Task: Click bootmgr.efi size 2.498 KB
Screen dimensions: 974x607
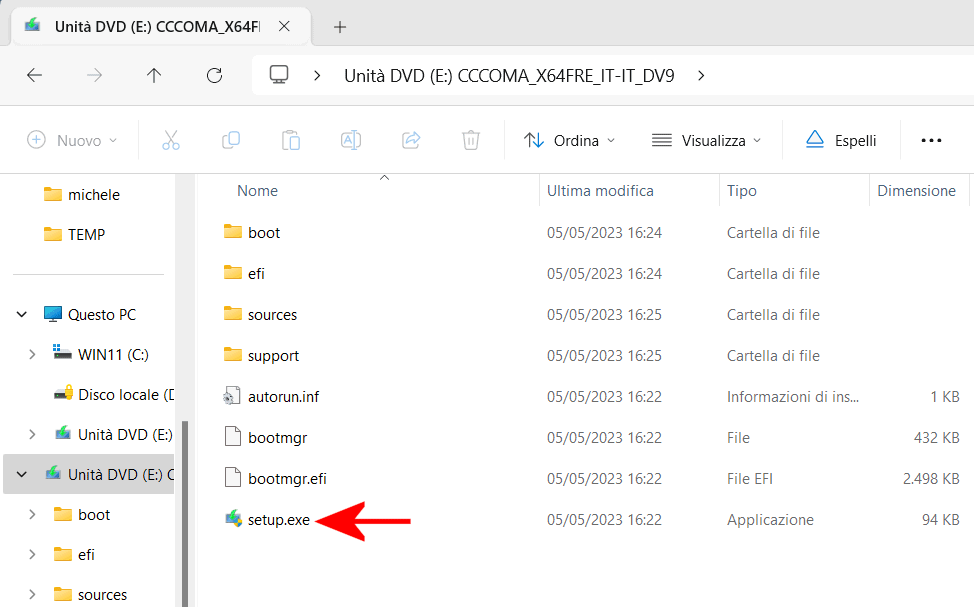Action: click(931, 478)
